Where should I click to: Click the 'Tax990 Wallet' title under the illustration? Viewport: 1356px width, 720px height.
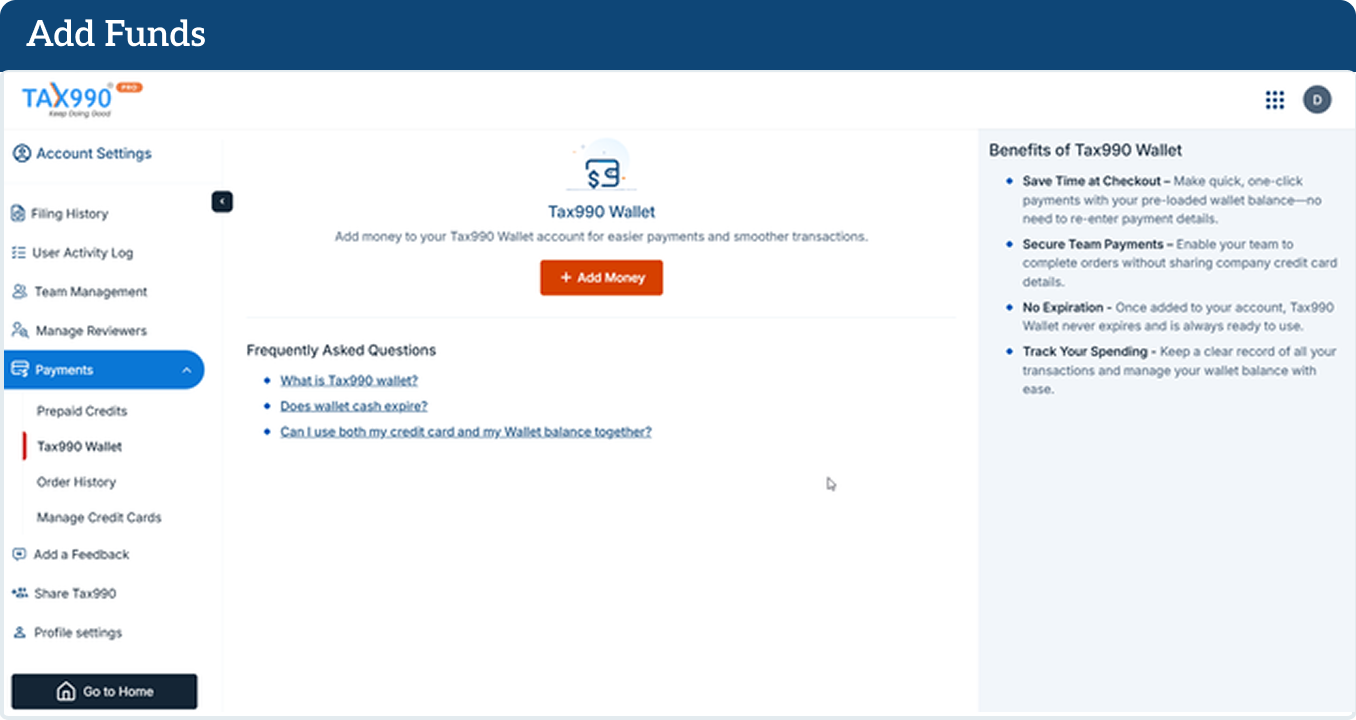coord(602,212)
